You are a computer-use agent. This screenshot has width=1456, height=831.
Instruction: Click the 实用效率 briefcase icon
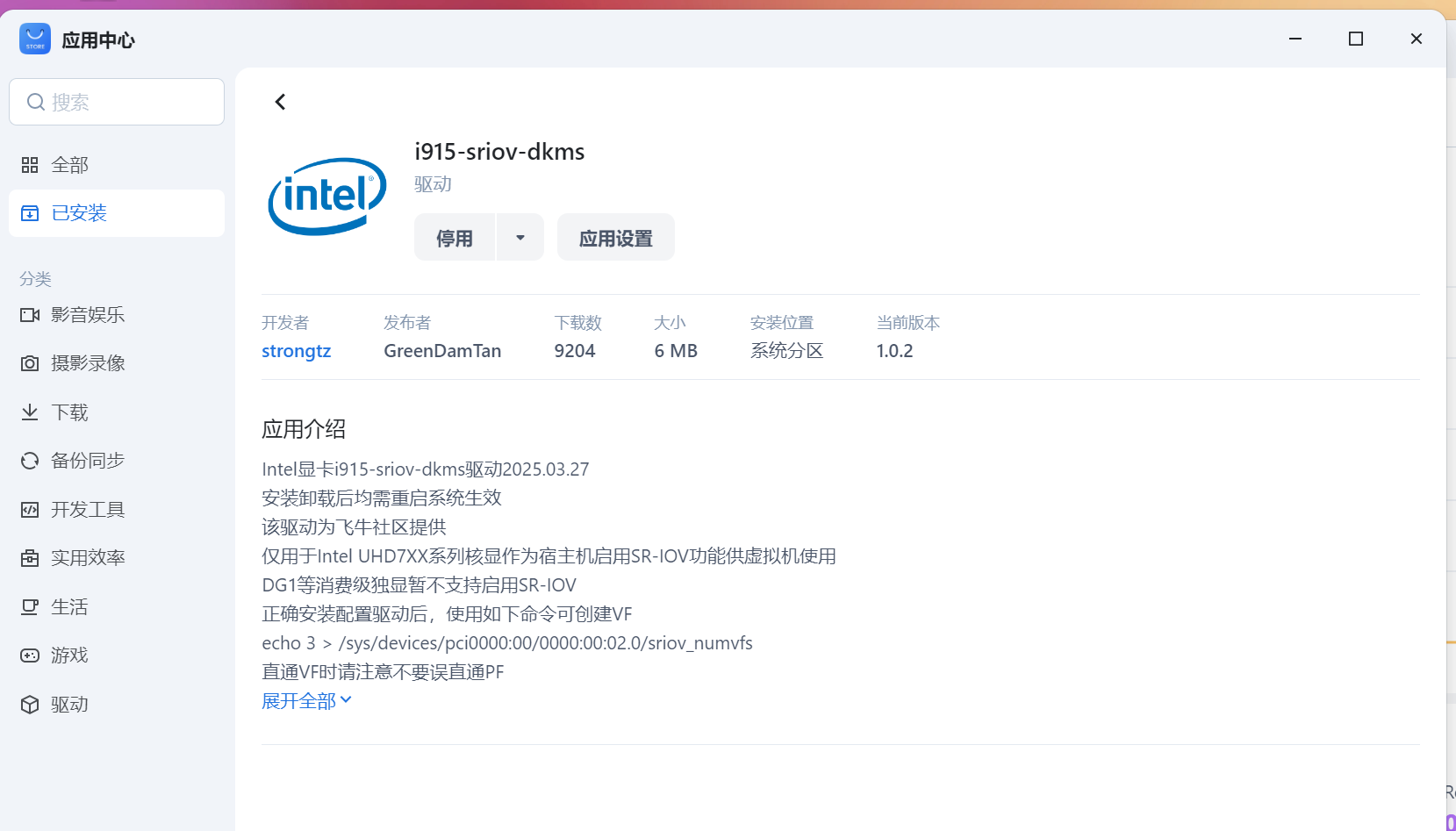[30, 558]
